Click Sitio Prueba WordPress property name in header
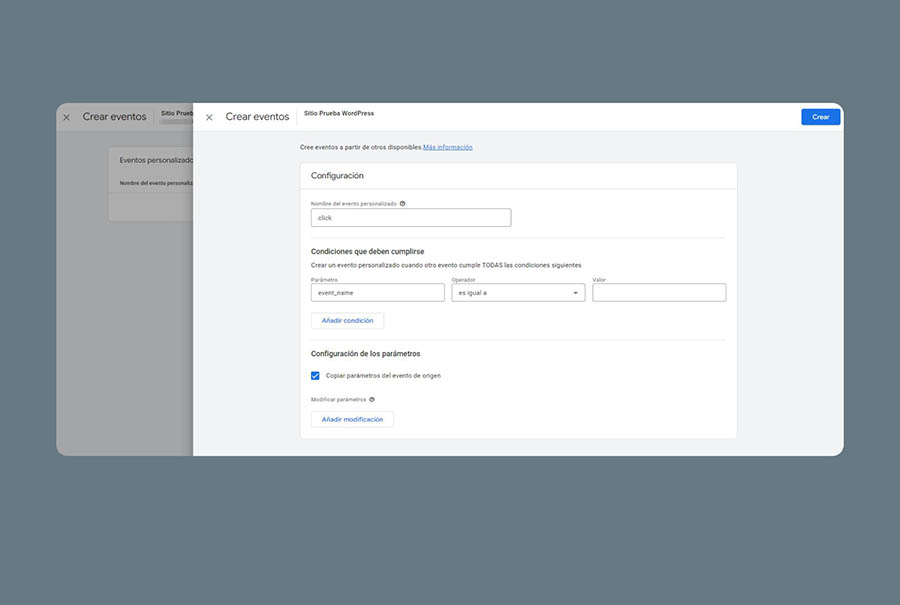 point(339,114)
